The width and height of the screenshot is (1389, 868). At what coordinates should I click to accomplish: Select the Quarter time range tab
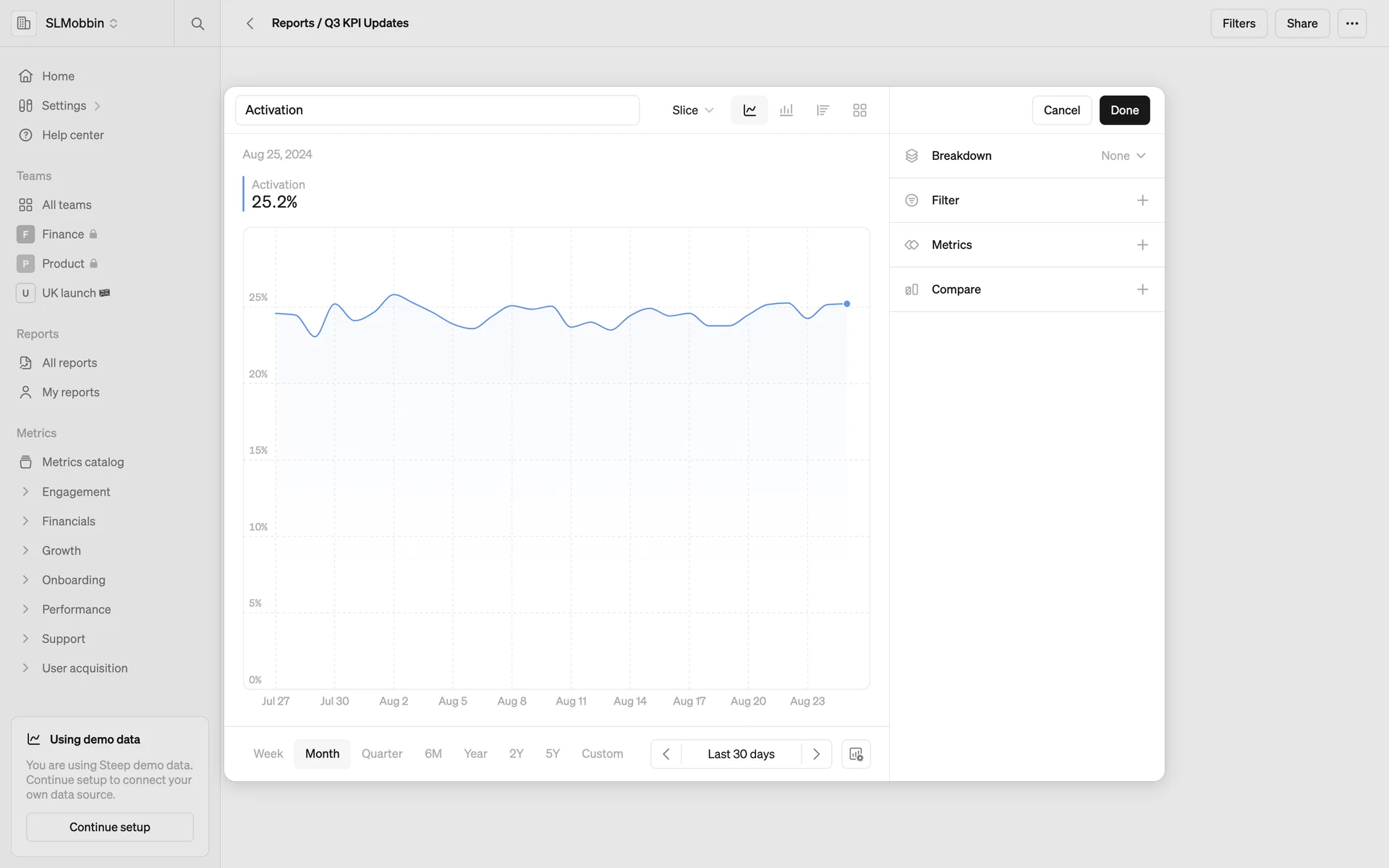pos(382,754)
